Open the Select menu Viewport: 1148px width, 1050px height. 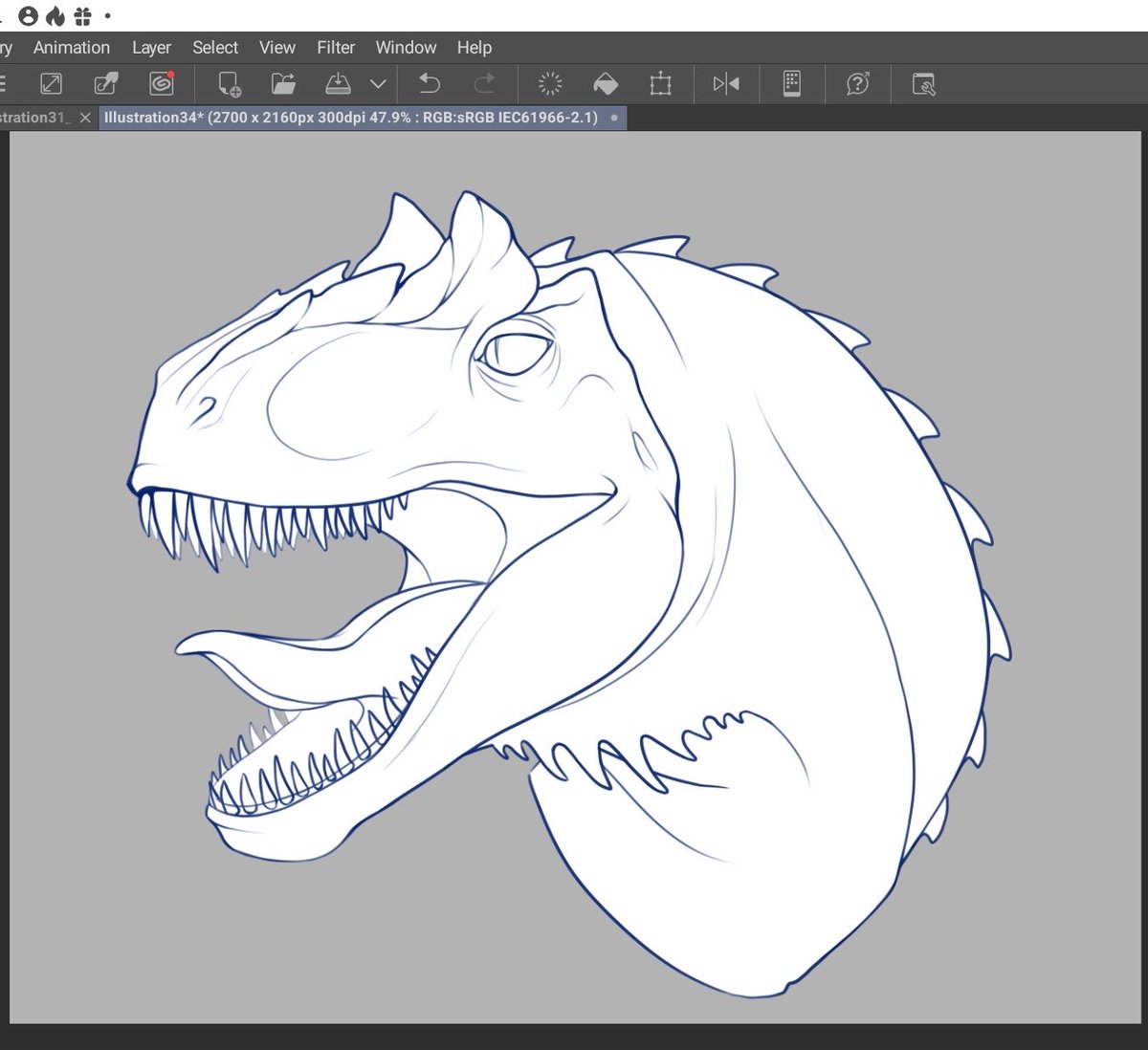pos(215,47)
